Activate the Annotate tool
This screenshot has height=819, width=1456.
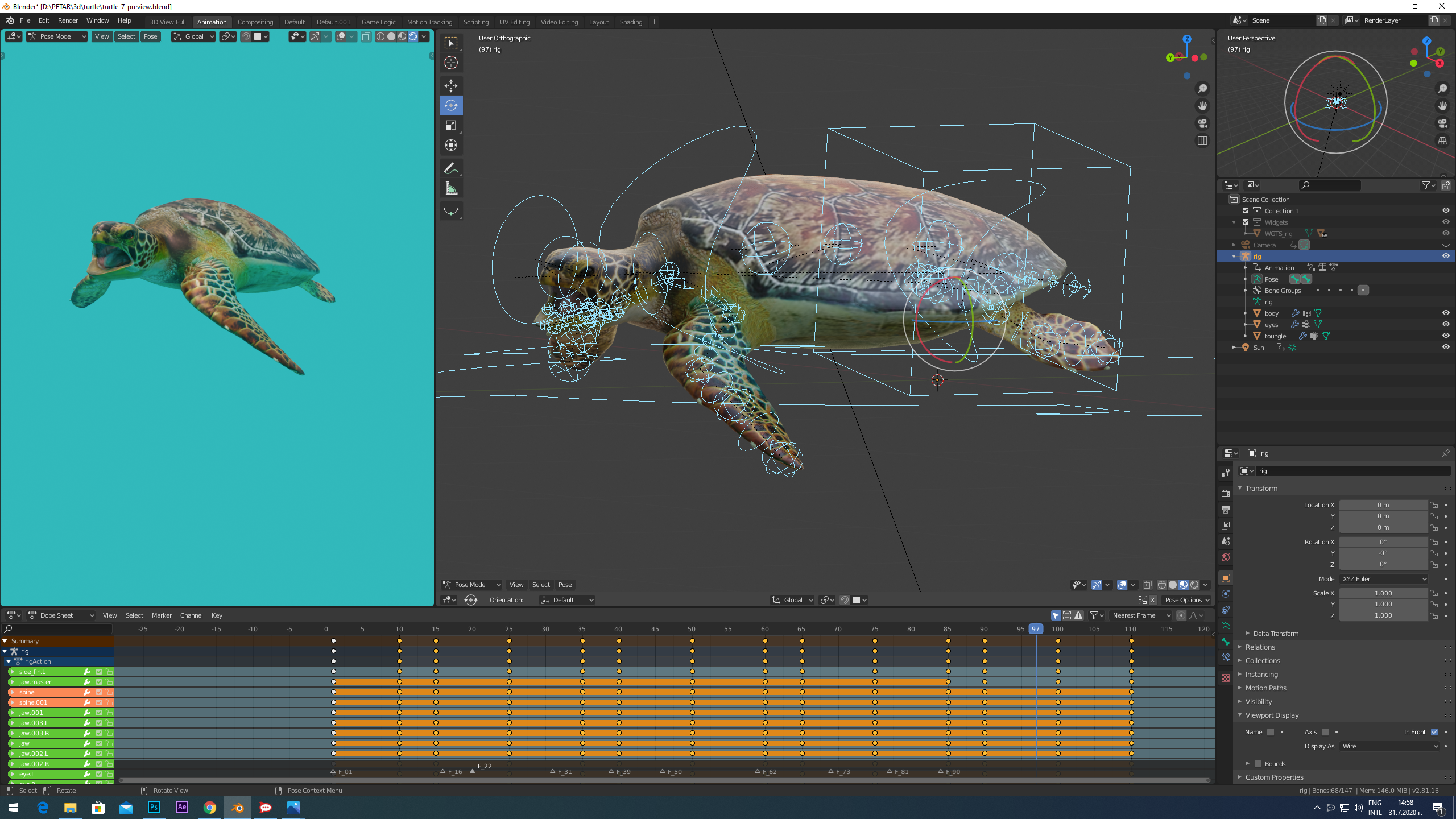pos(451,168)
